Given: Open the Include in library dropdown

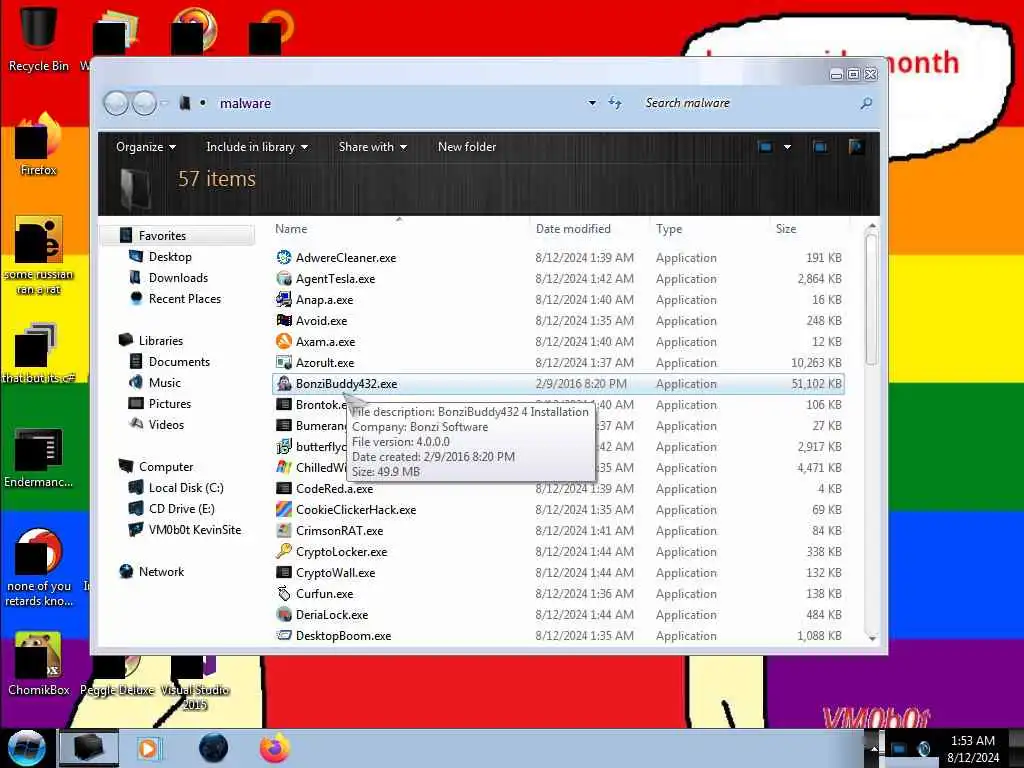Looking at the screenshot, I should click(257, 147).
